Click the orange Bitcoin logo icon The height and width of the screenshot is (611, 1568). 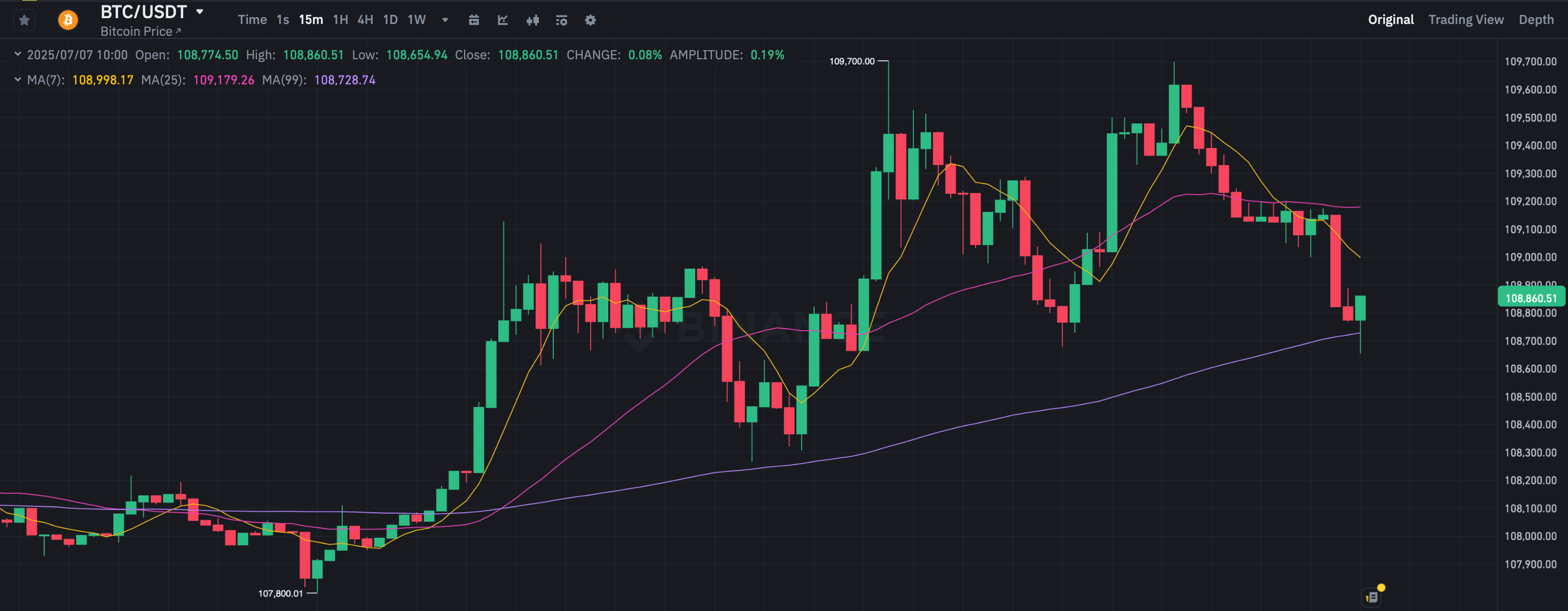click(68, 20)
